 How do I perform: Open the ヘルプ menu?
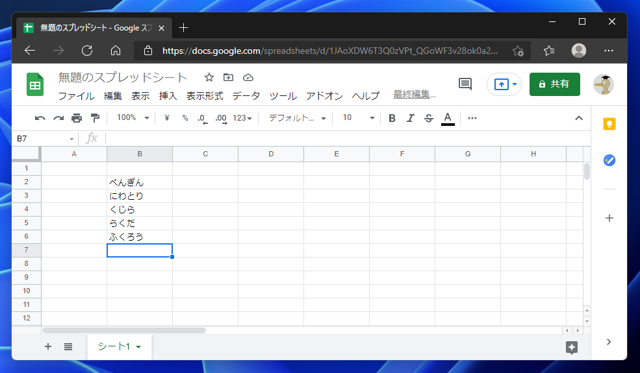click(366, 96)
